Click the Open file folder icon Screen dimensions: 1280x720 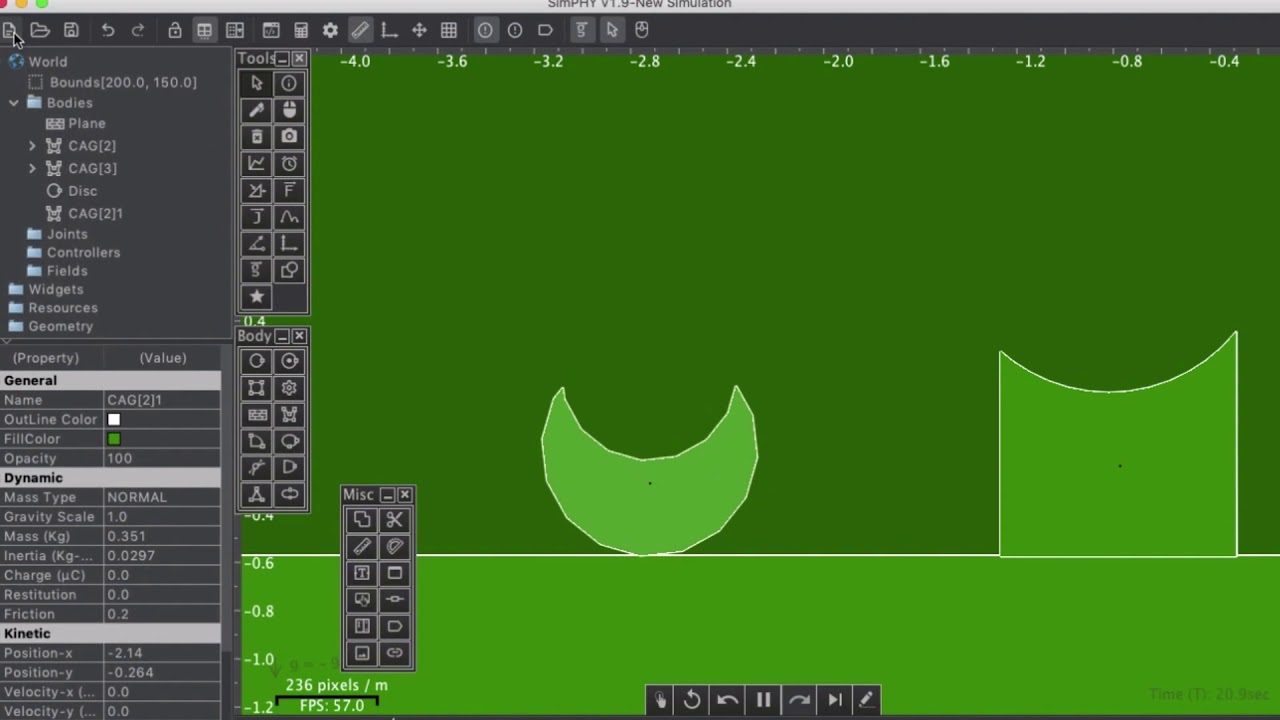coord(40,31)
